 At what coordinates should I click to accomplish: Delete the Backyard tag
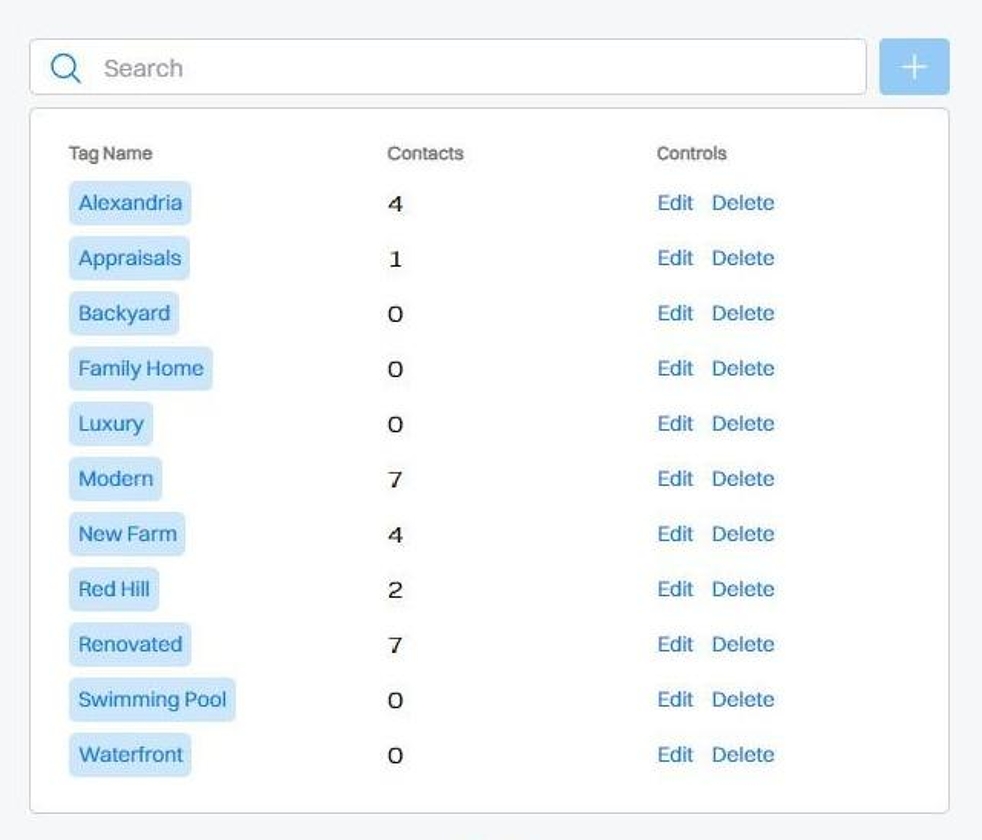tap(743, 313)
